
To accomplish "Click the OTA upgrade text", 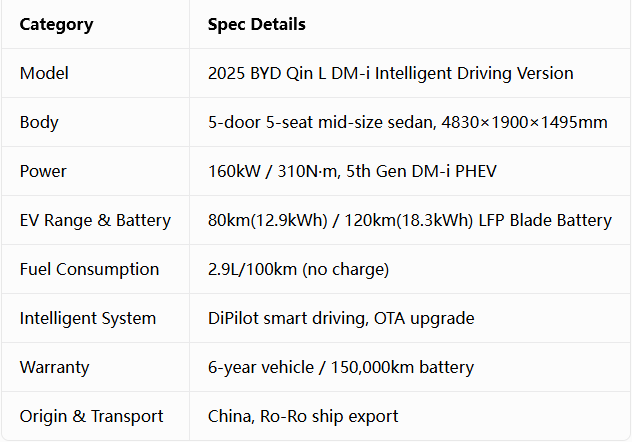I will click(424, 318).
